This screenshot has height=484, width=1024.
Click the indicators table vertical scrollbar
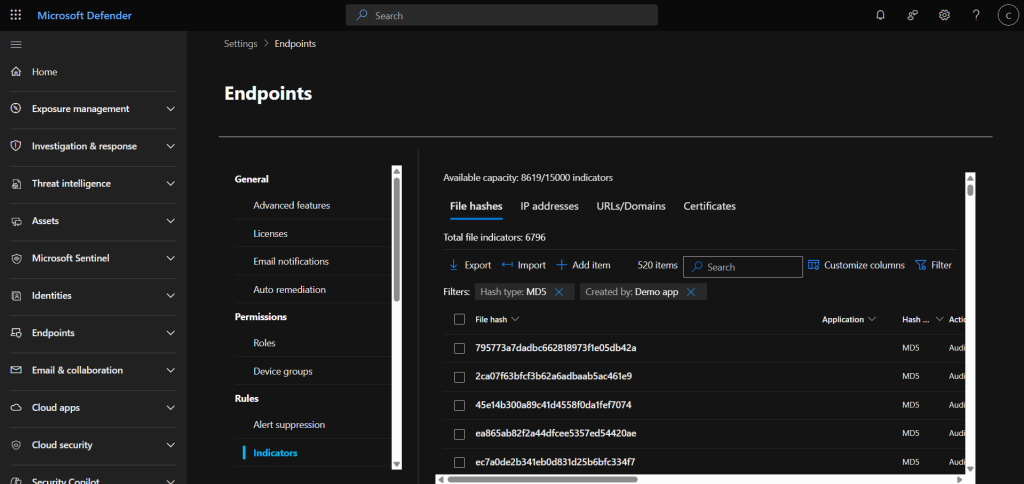pos(970,190)
